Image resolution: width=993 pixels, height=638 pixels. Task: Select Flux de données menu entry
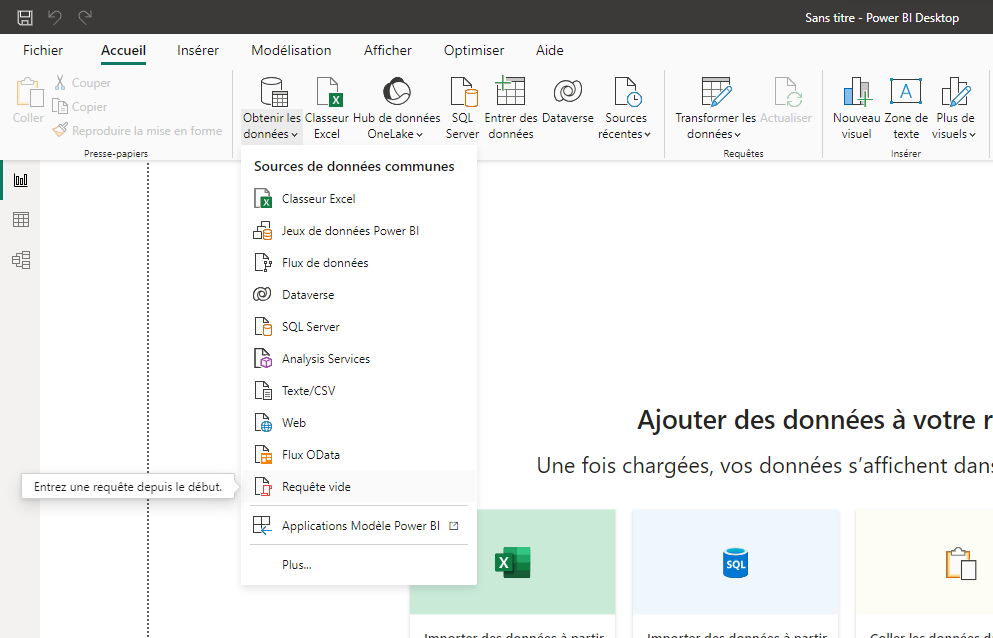pos(359,263)
